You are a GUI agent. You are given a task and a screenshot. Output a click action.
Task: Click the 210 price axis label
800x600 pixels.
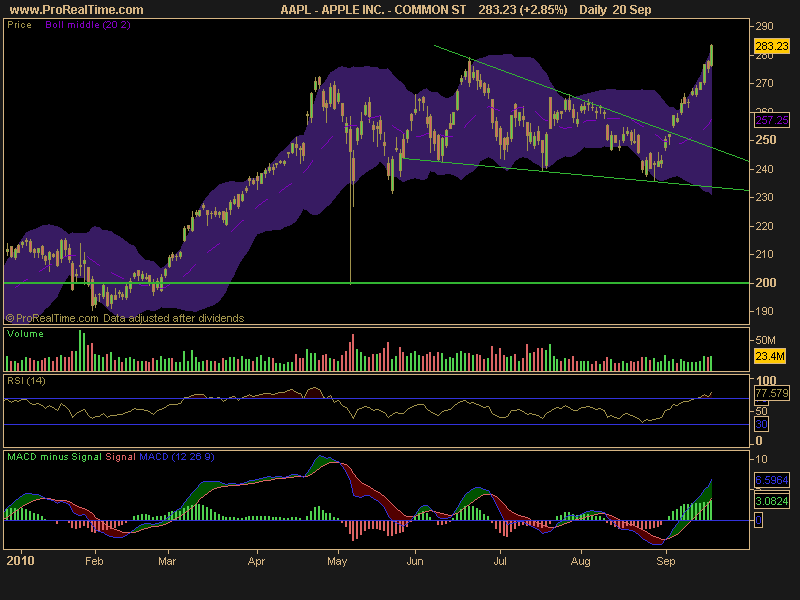click(764, 254)
